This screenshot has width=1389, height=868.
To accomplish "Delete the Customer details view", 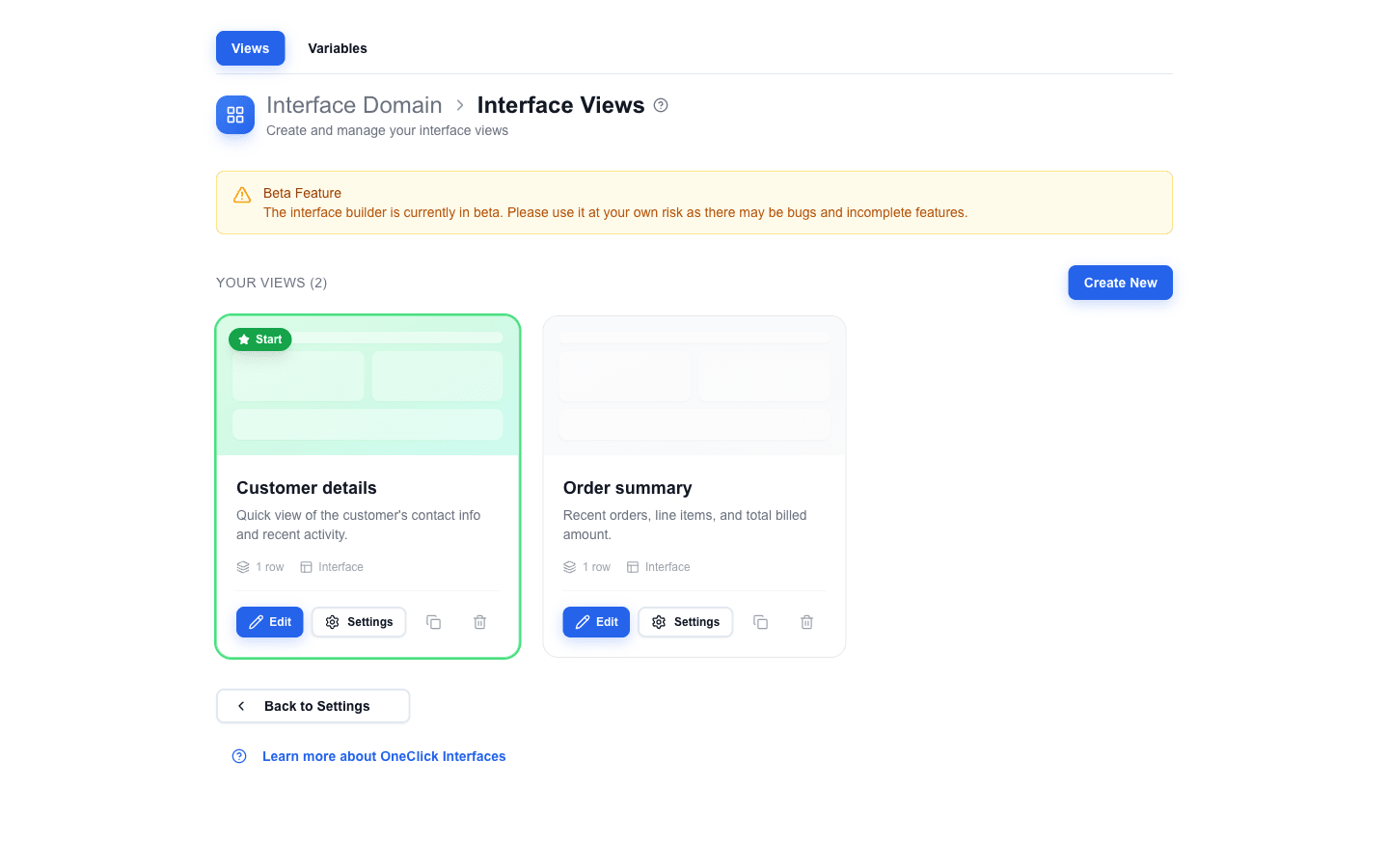I will [x=480, y=622].
